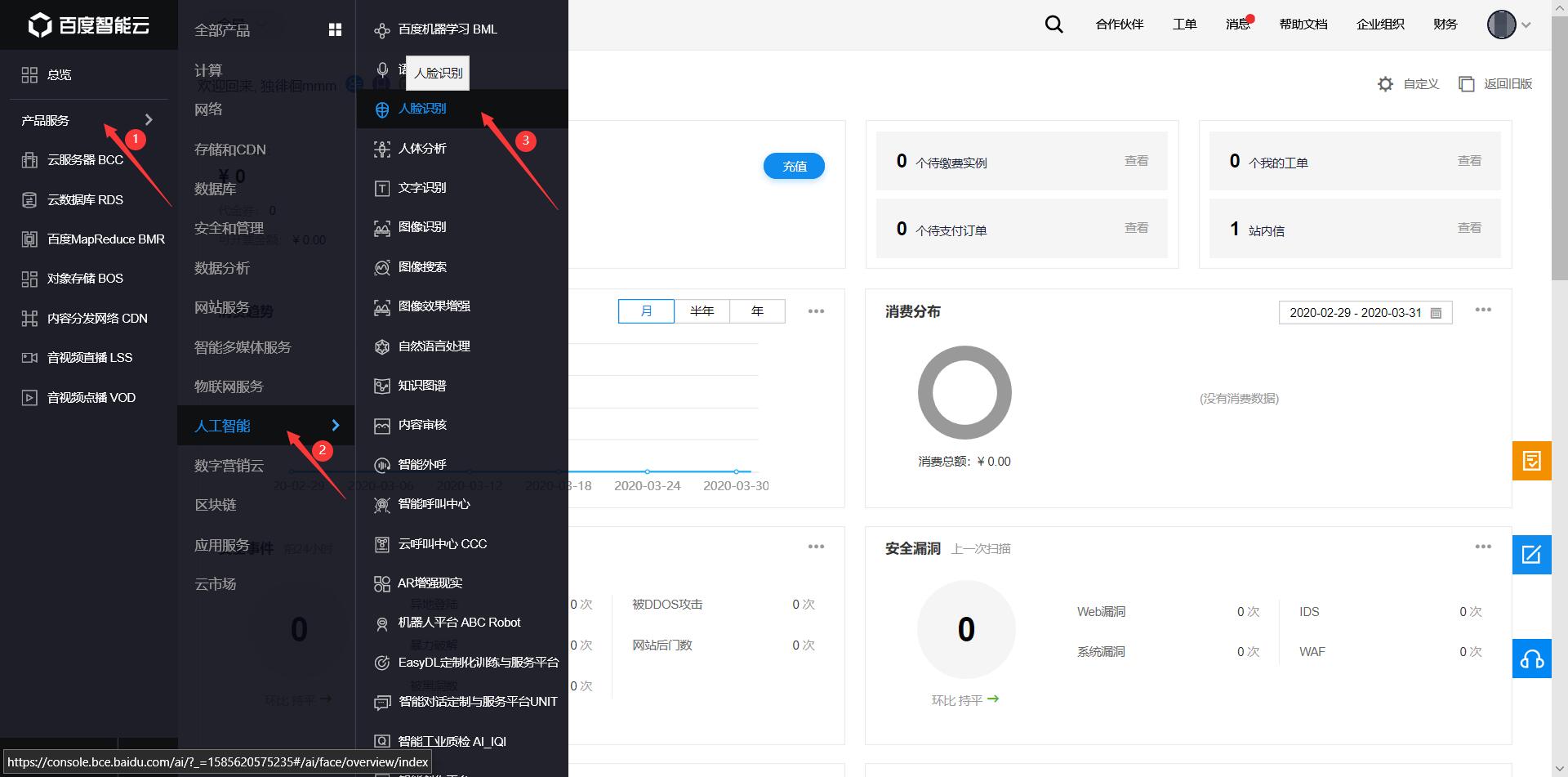Click the 图像搜索 icon
The width and height of the screenshot is (1568, 777).
pyautogui.click(x=381, y=267)
